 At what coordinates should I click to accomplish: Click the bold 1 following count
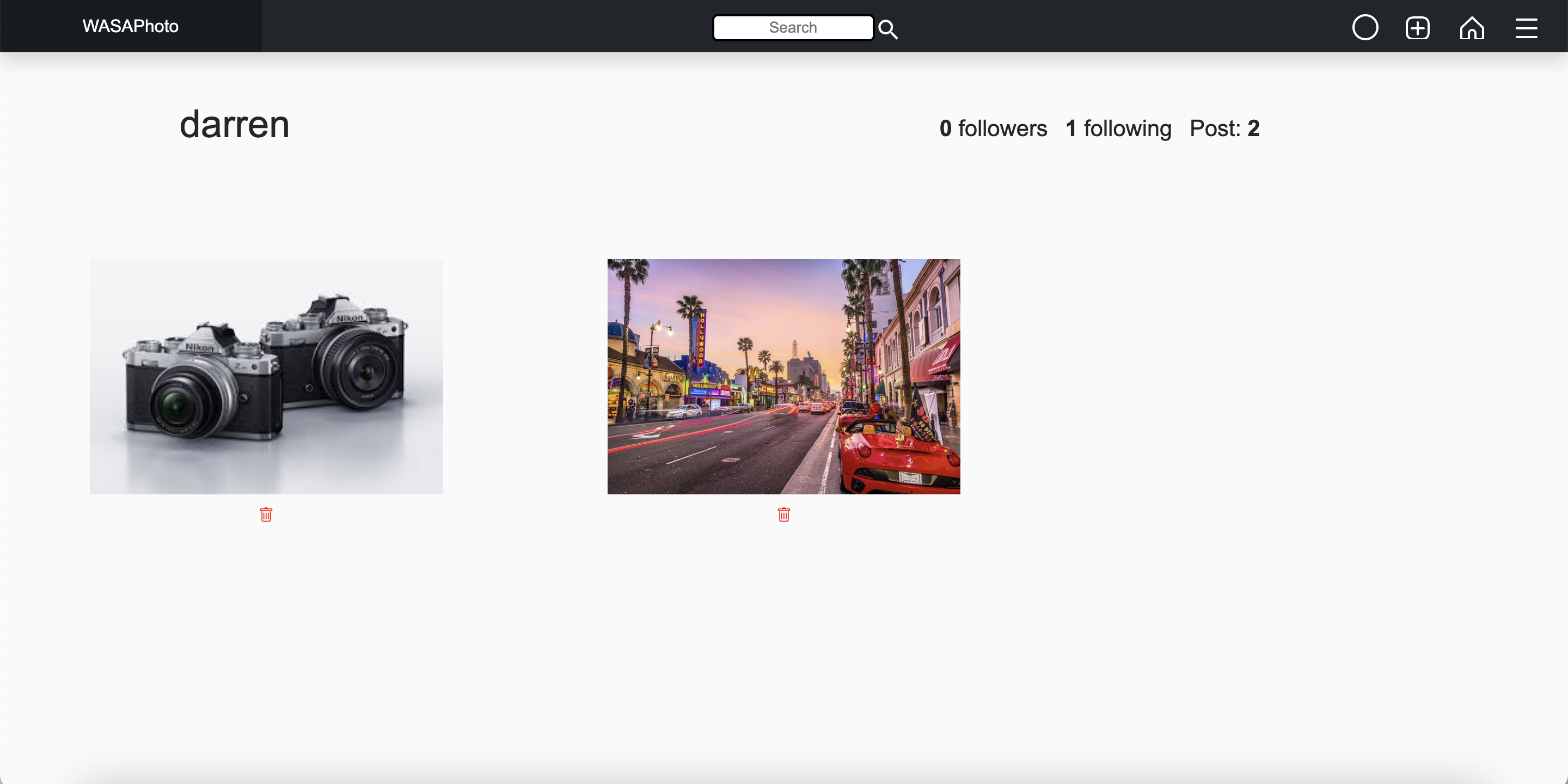coord(1071,128)
